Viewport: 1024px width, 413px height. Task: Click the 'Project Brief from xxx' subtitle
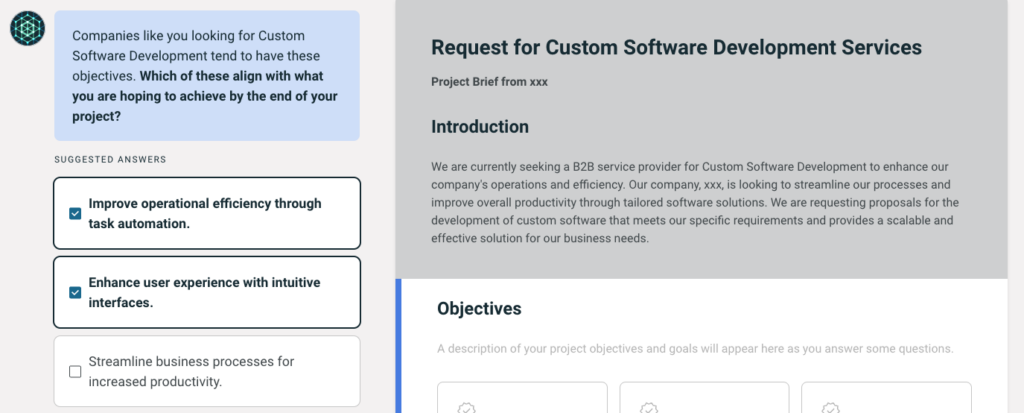point(489,82)
